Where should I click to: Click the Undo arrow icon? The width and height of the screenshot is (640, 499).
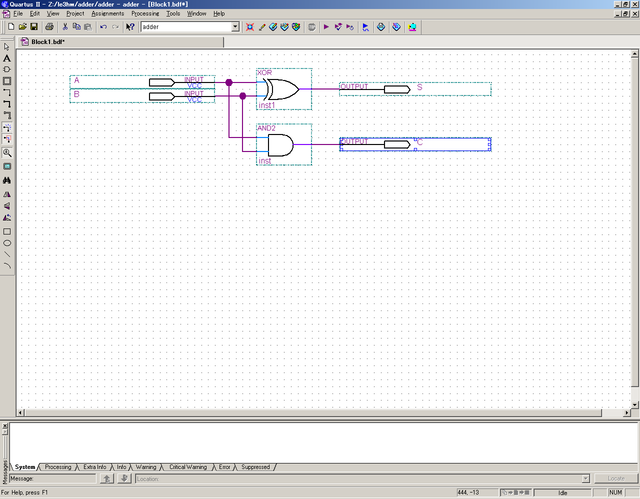coord(103,27)
